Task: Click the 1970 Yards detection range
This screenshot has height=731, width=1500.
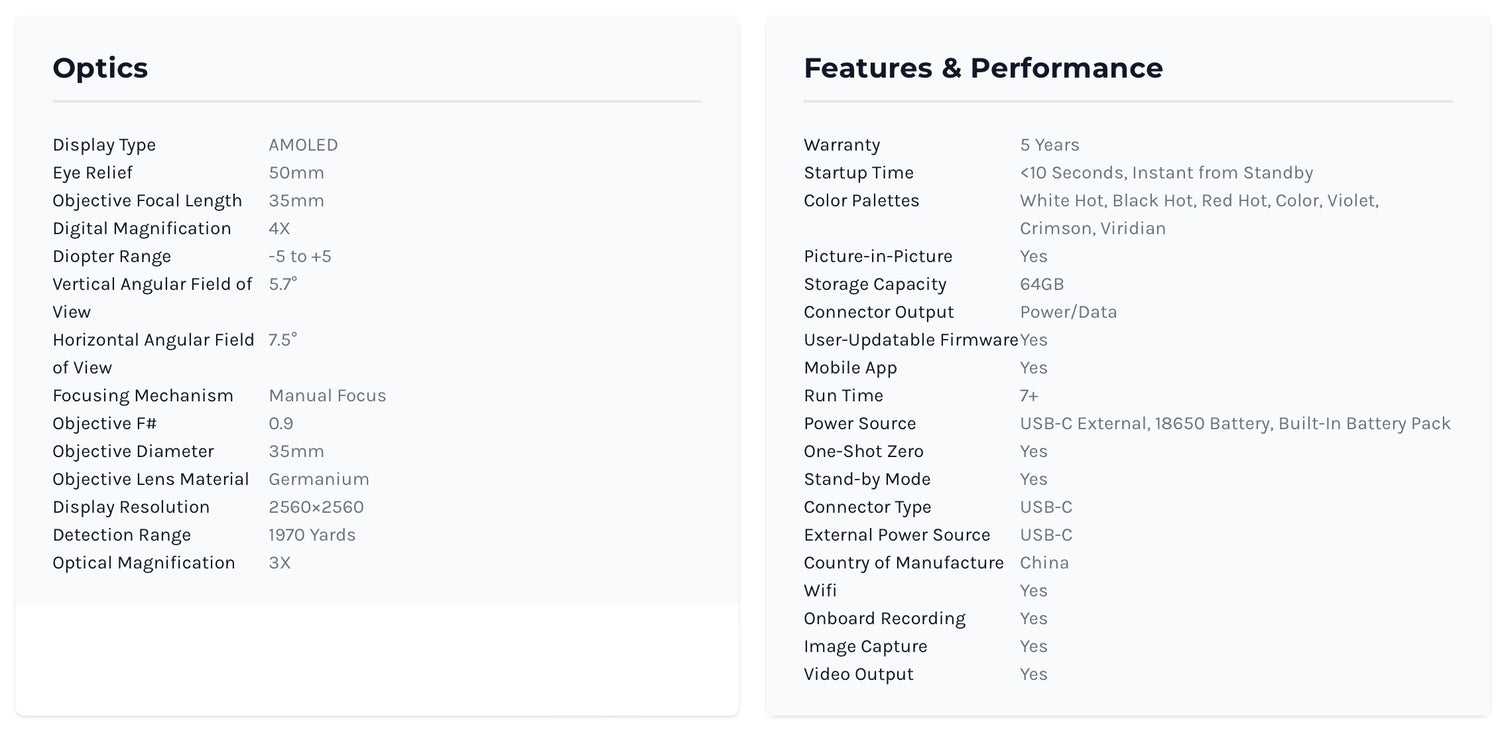Action: pos(311,535)
